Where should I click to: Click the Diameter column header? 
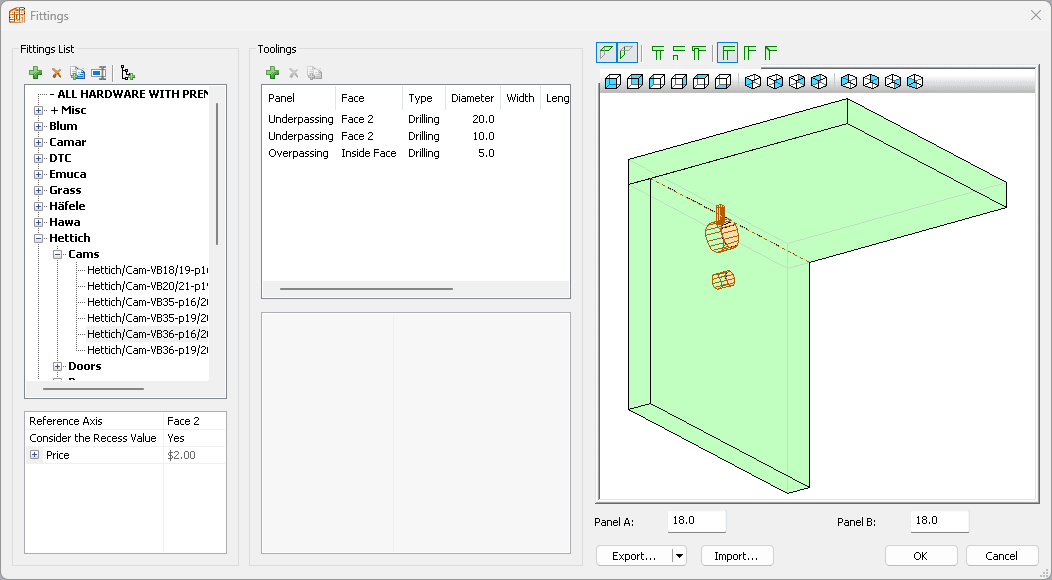[472, 98]
